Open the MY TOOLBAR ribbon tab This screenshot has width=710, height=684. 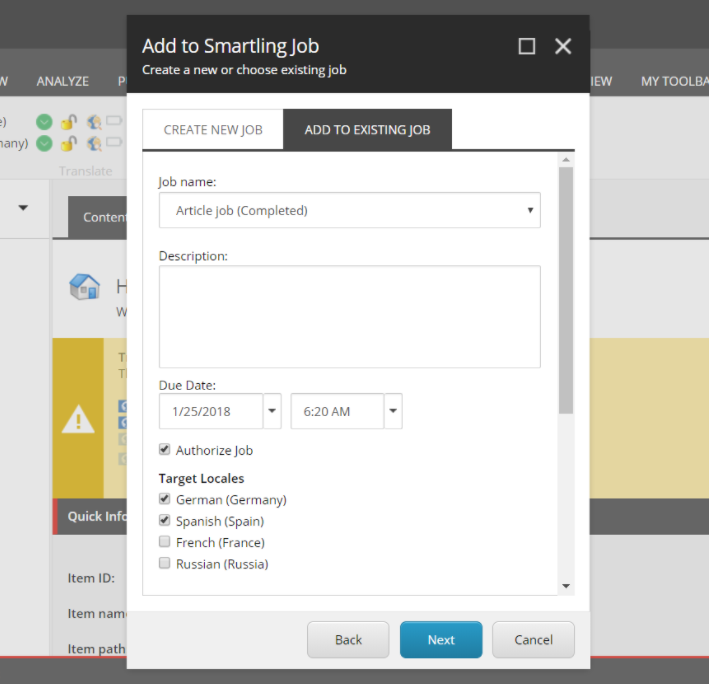(x=674, y=81)
